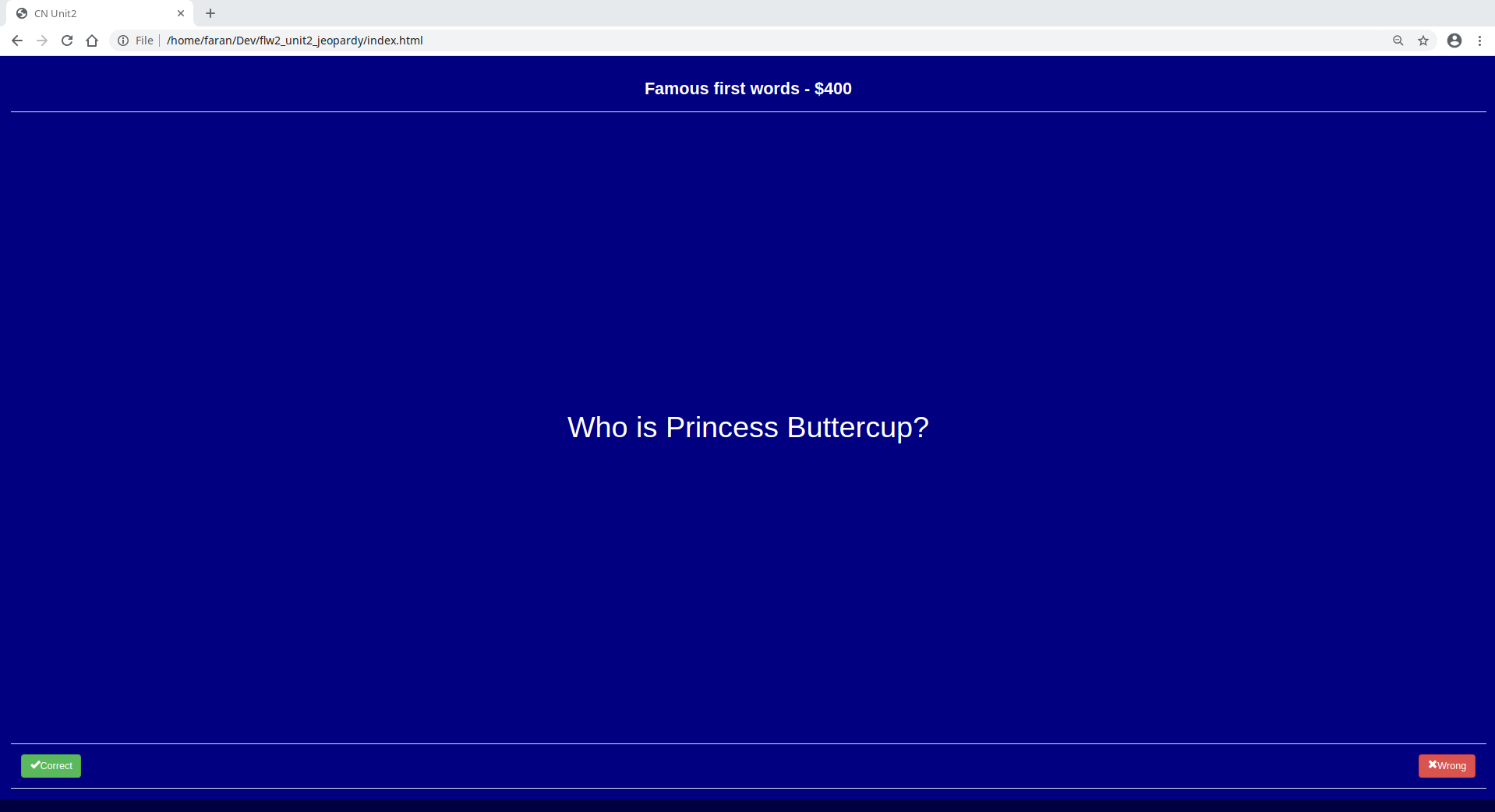Screen dimensions: 1495x812
Task: Open a new browser tab
Action: (210, 13)
